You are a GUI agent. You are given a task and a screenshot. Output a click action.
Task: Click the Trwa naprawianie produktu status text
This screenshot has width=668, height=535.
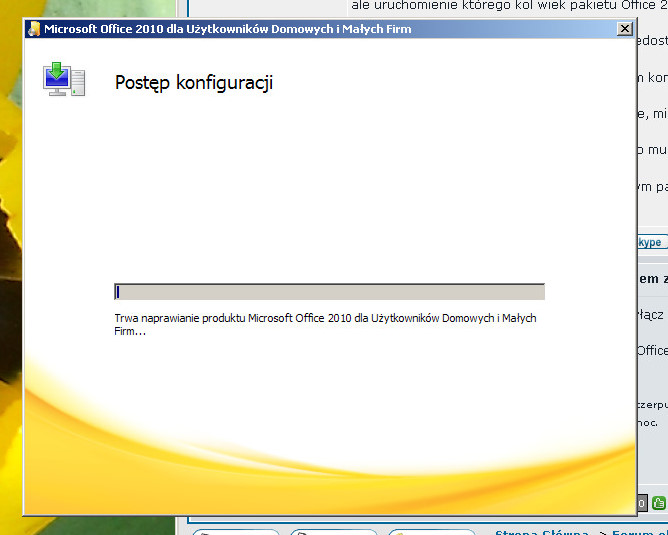click(x=325, y=325)
